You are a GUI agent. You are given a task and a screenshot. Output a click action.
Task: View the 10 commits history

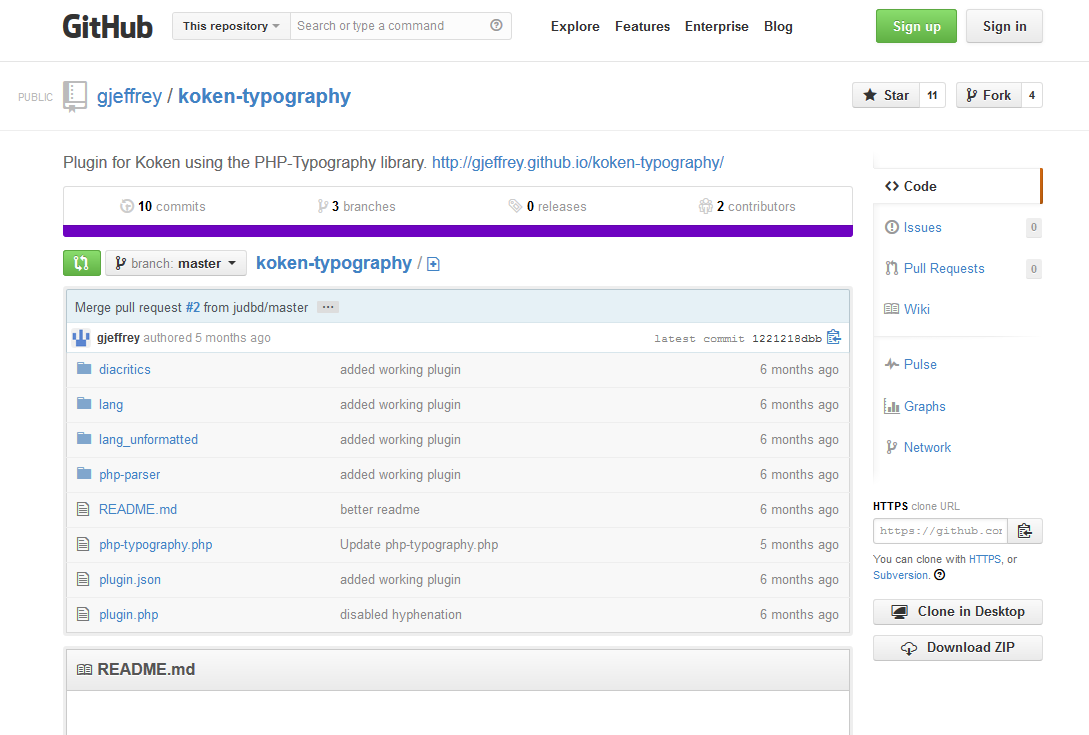coord(163,206)
